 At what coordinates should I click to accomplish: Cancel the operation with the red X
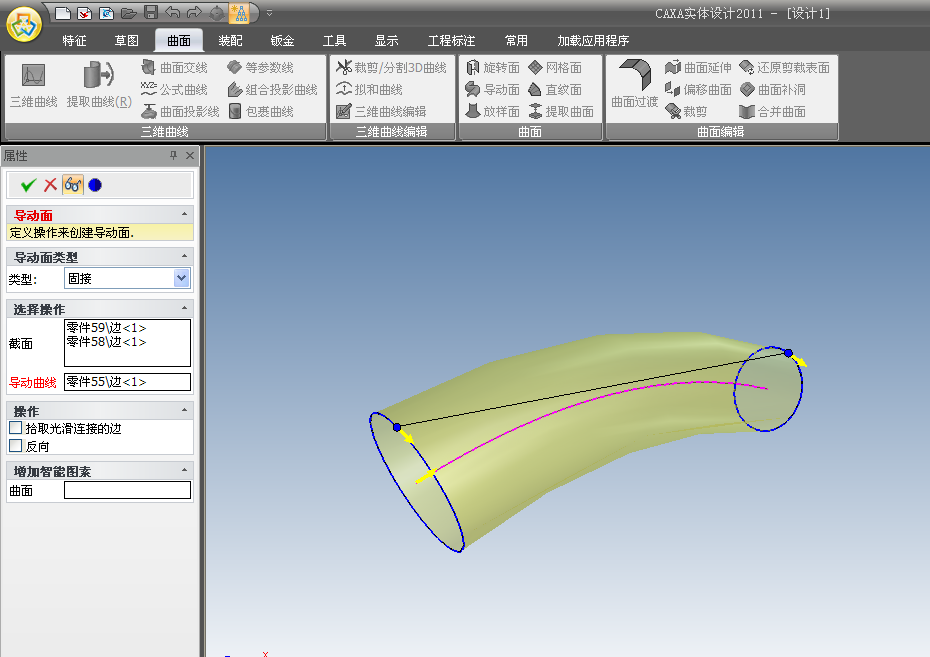(x=50, y=185)
